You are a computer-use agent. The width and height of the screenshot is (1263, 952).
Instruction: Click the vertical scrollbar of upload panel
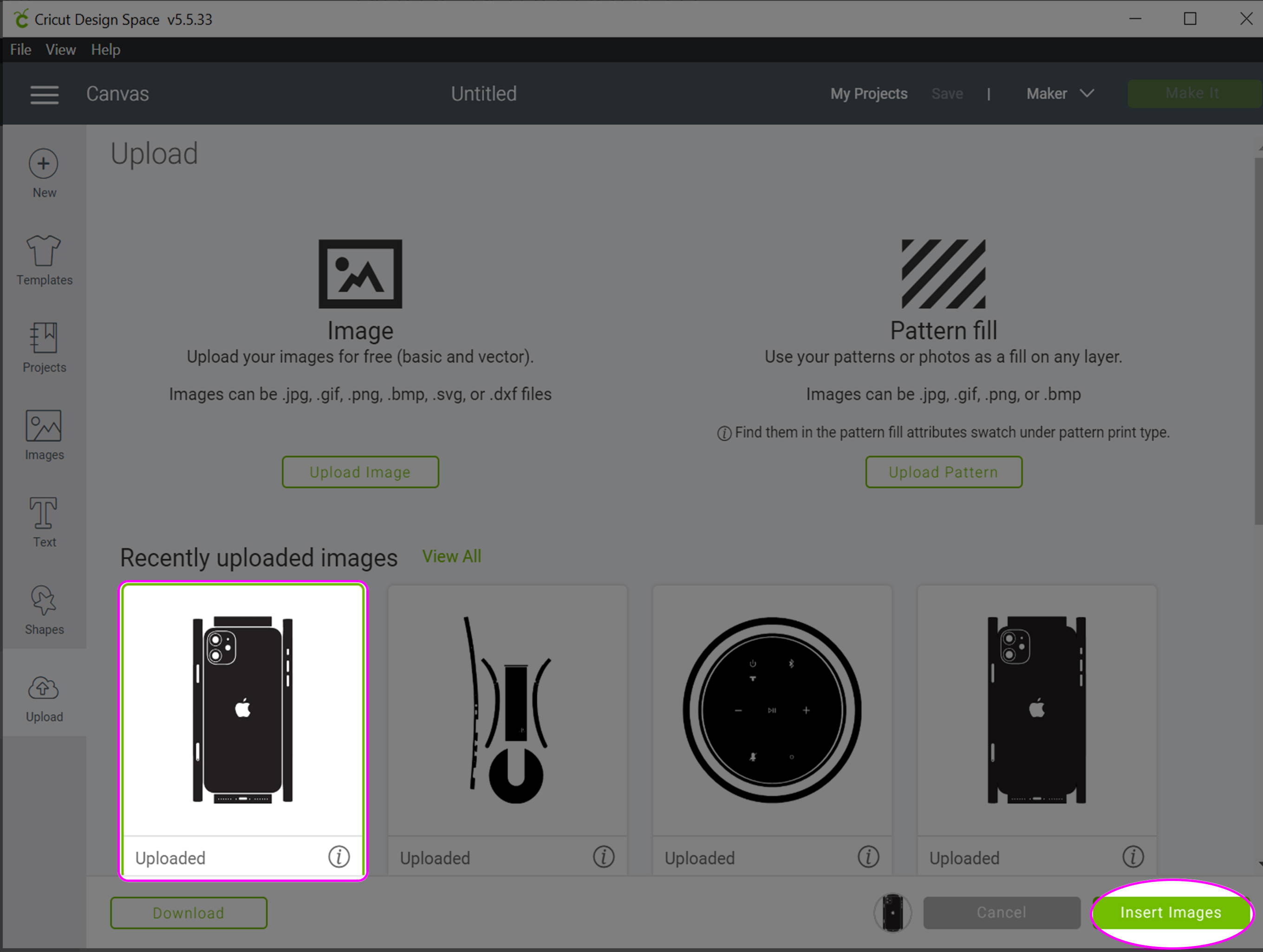1258,340
